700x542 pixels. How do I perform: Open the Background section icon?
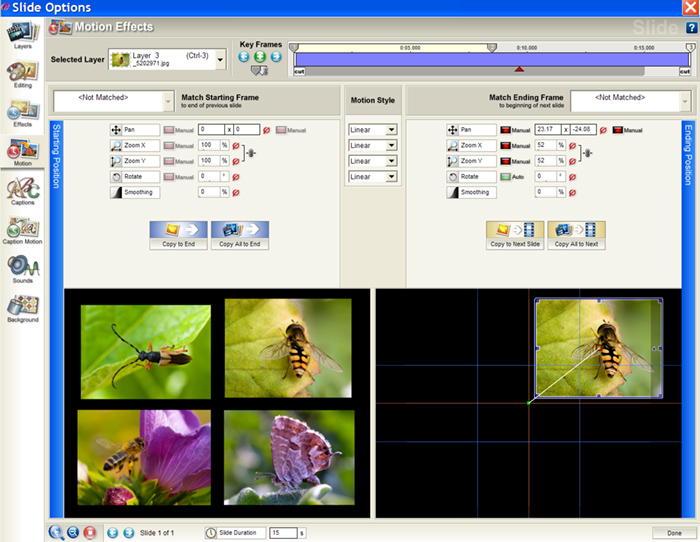click(x=22, y=306)
